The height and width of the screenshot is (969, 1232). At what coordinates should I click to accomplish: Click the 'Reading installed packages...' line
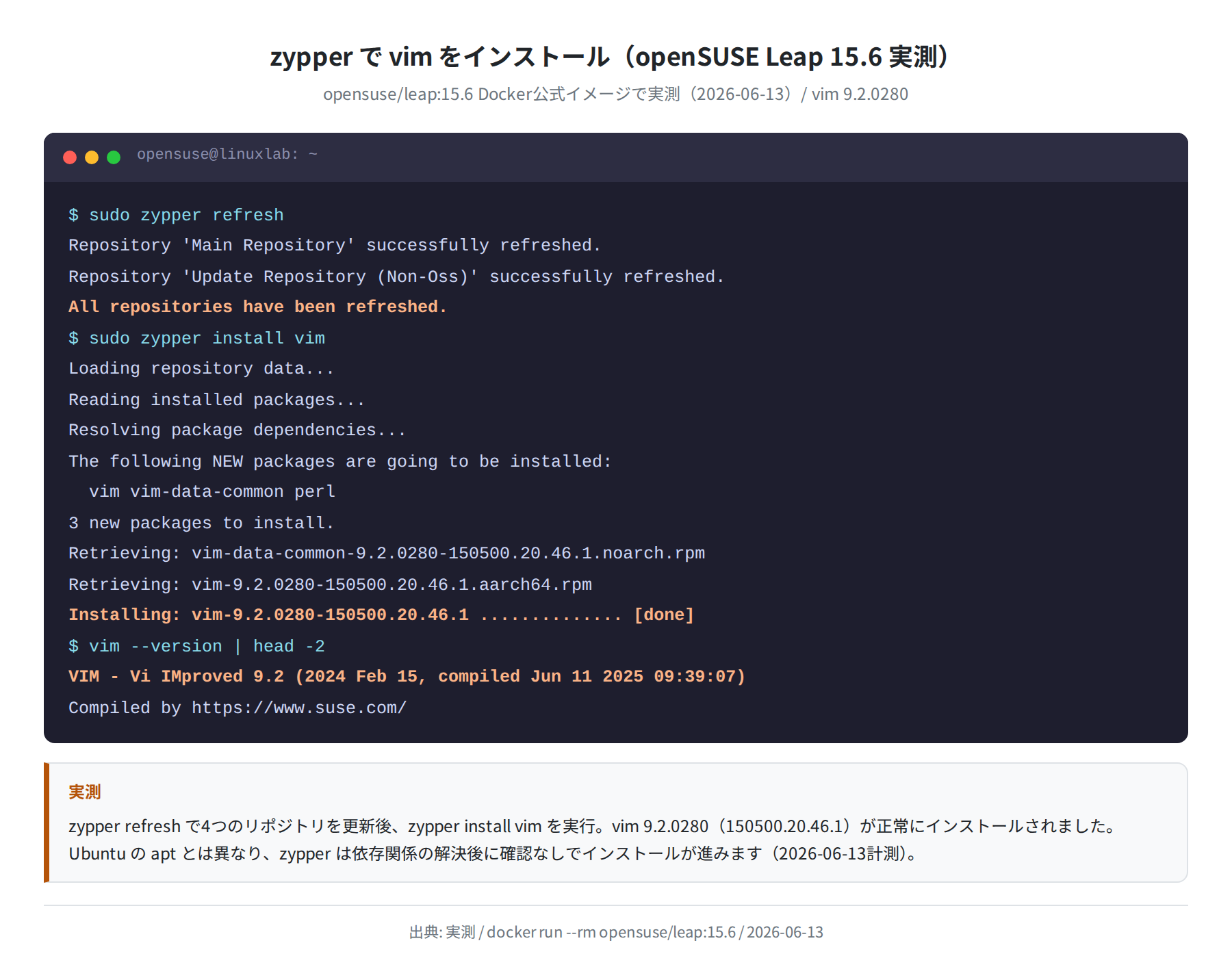[x=217, y=400]
